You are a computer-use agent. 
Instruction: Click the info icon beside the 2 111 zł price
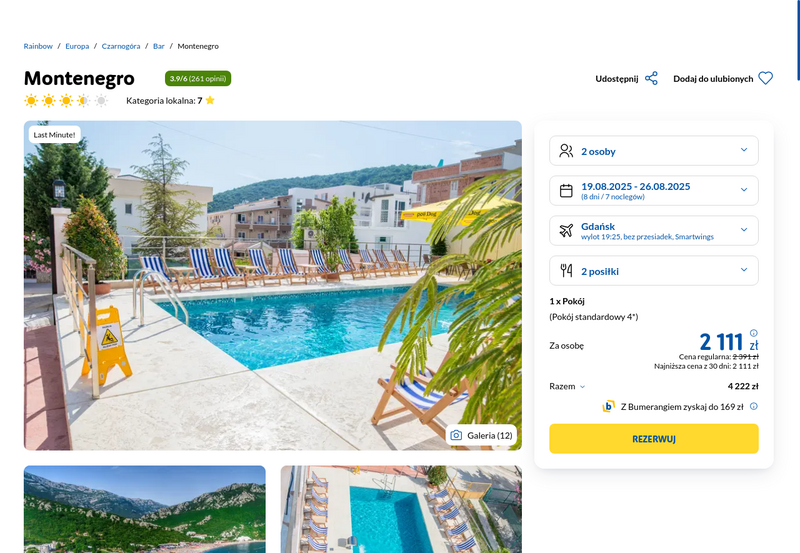coord(754,333)
